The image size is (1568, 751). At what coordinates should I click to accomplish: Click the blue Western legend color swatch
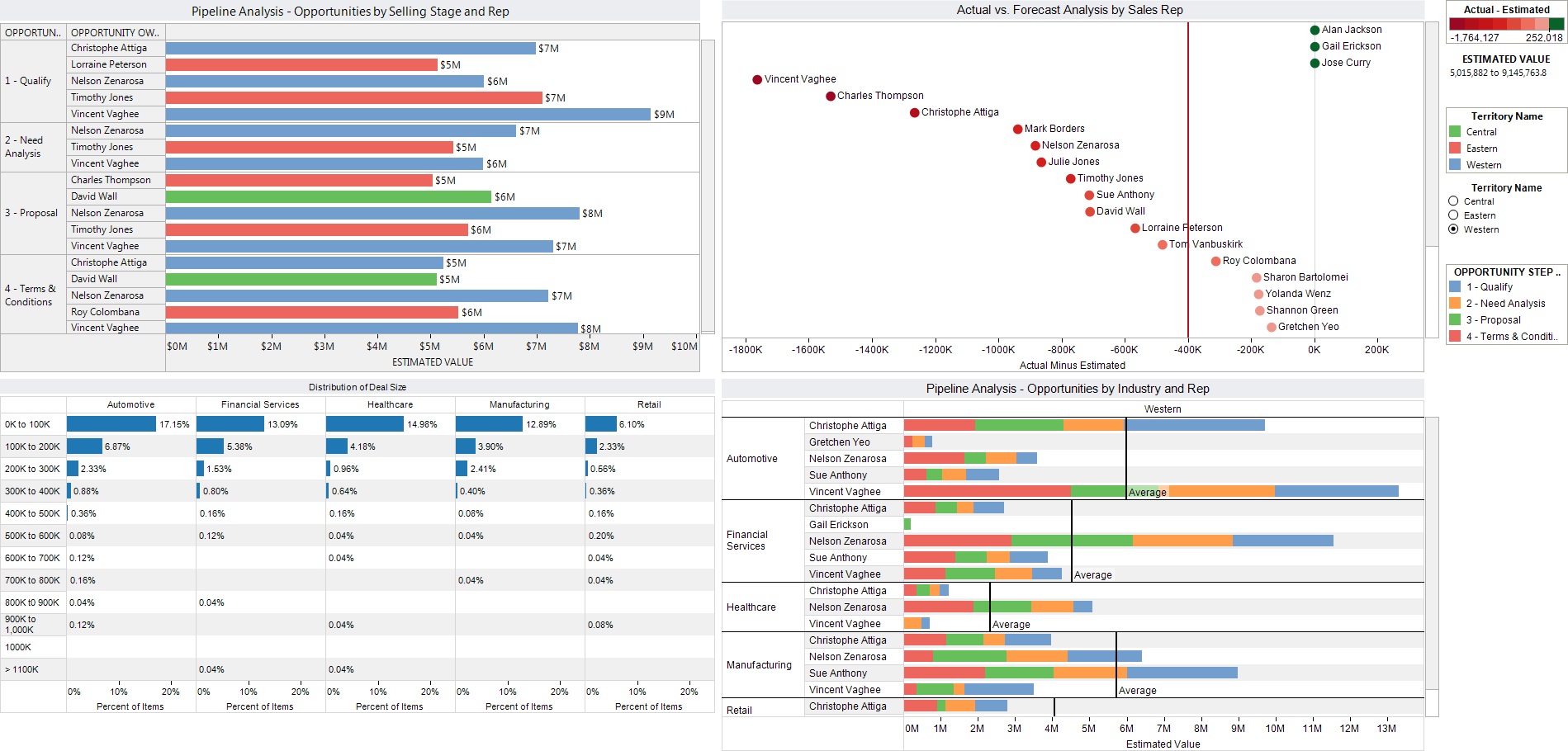point(1455,165)
